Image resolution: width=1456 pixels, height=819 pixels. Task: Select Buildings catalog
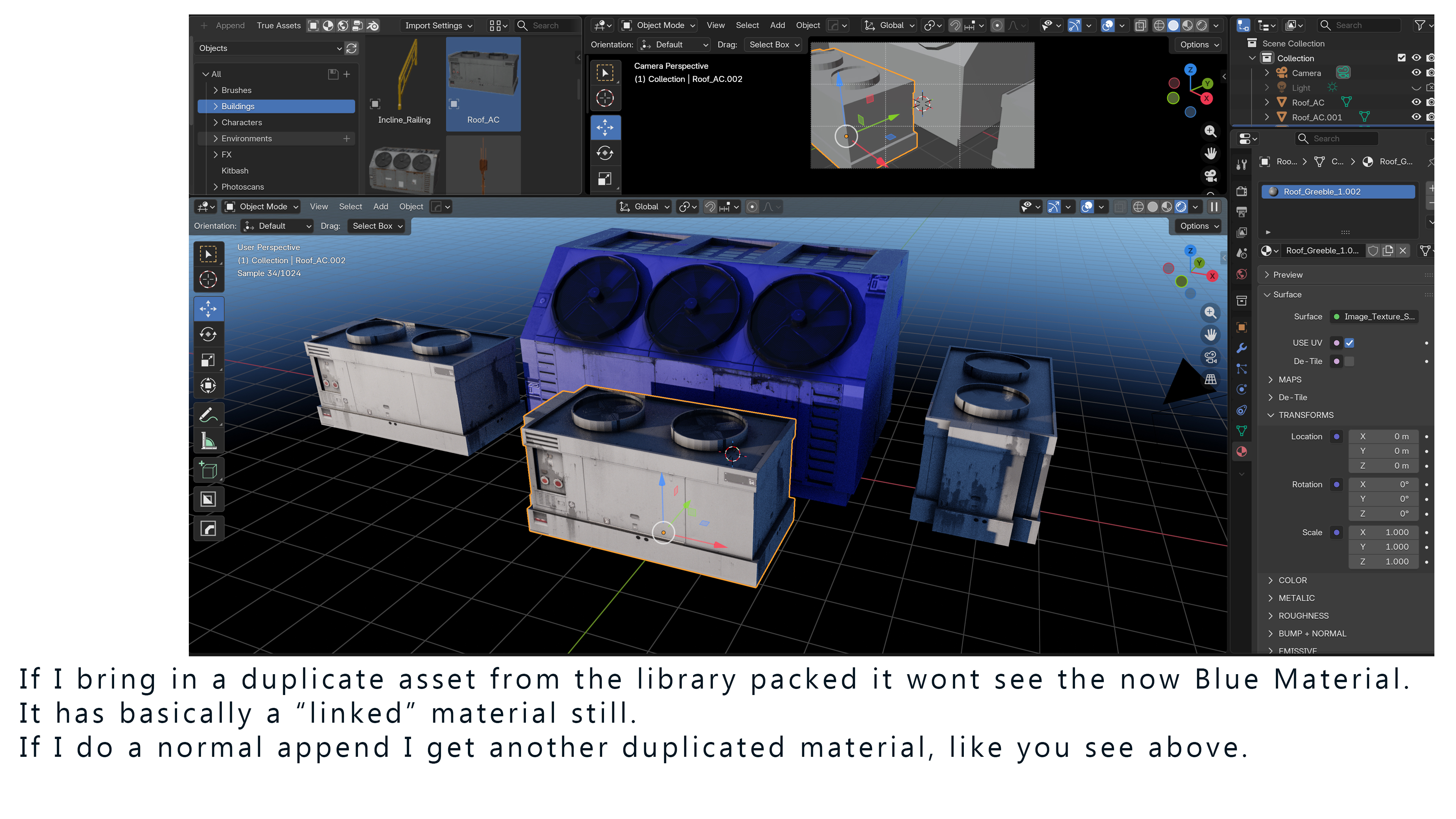tap(276, 106)
